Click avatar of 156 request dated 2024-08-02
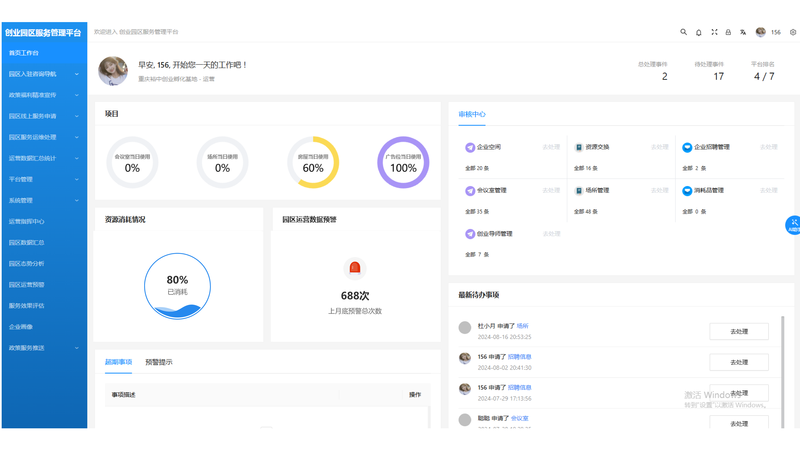This screenshot has height=450, width=800. point(464,358)
